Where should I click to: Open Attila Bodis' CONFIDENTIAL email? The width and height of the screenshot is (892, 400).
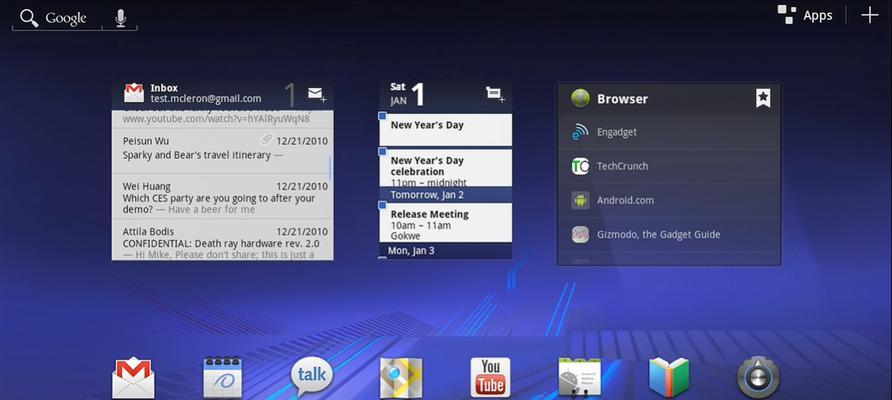pyautogui.click(x=222, y=240)
